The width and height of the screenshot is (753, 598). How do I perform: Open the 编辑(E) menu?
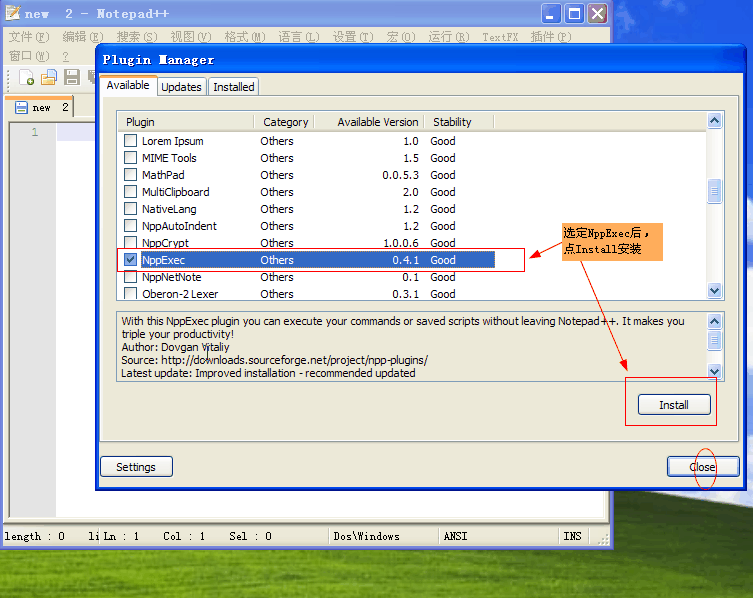(83, 37)
